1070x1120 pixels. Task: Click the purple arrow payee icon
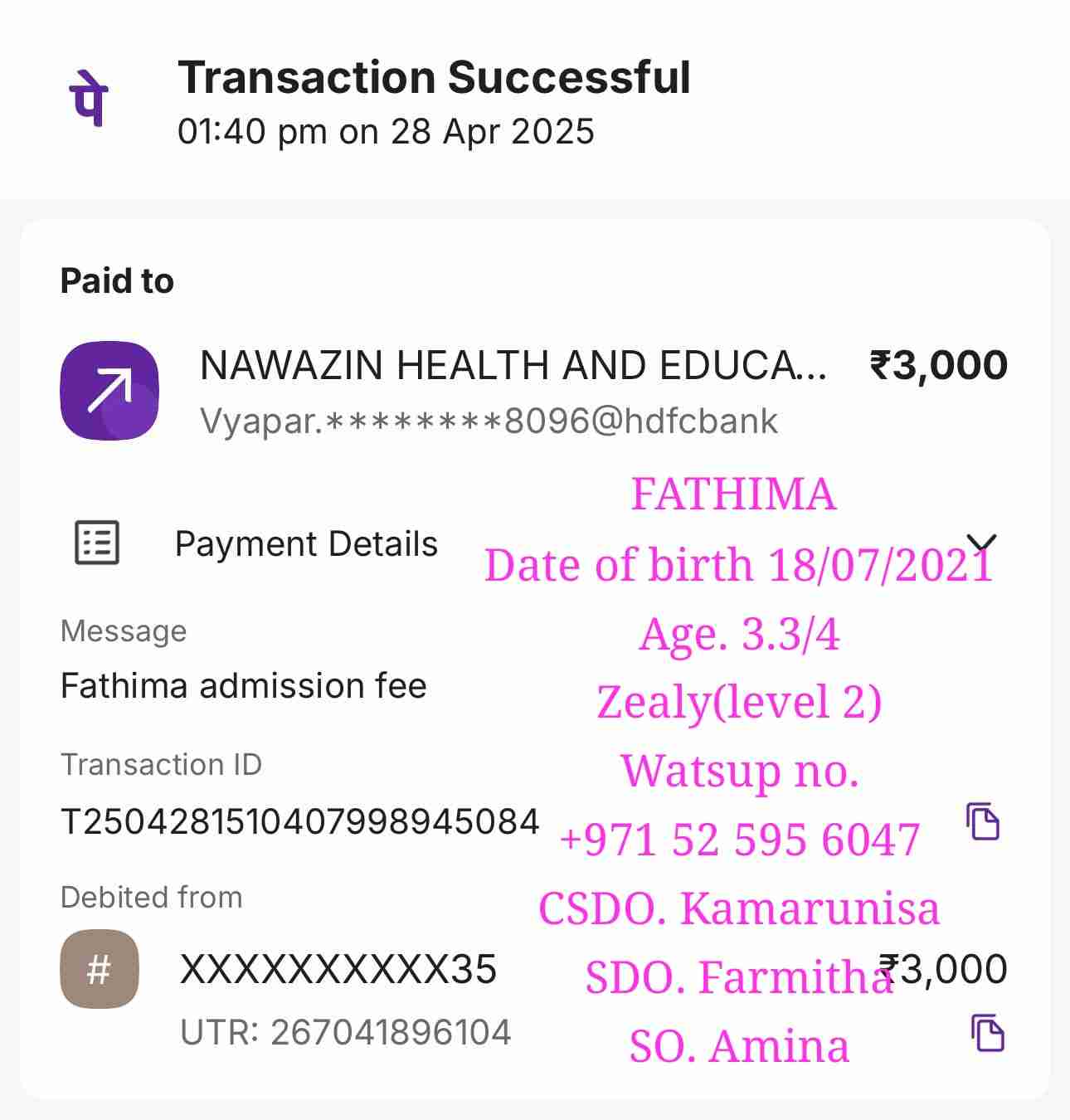(x=109, y=390)
